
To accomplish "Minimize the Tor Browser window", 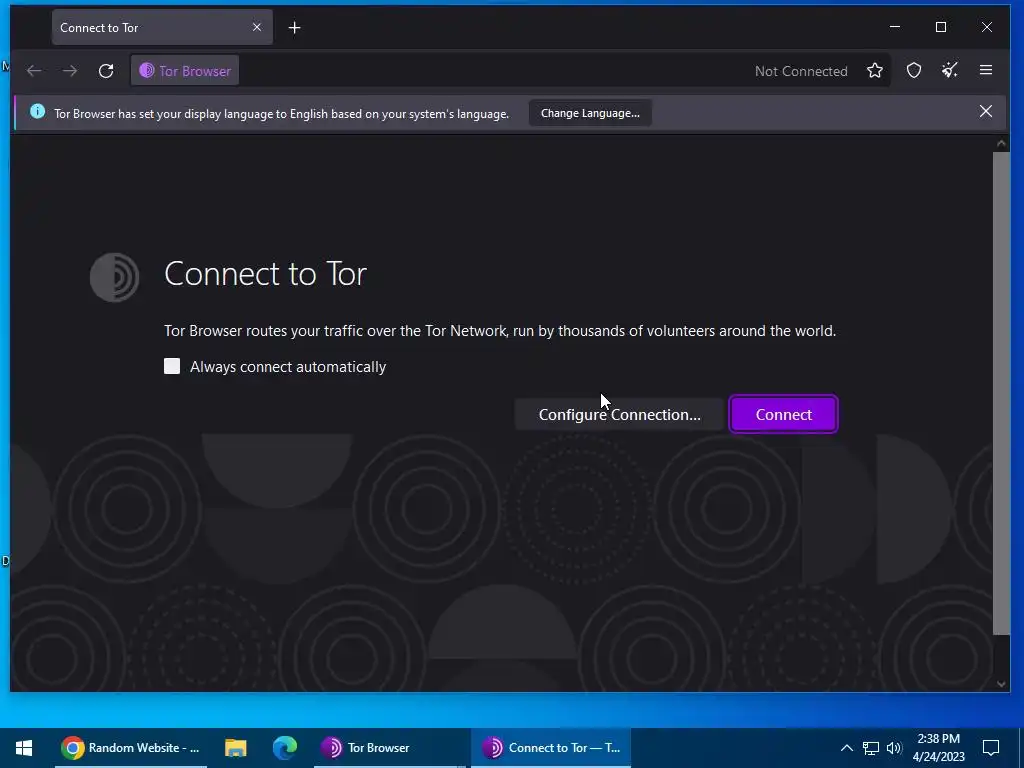I will pyautogui.click(x=895, y=27).
